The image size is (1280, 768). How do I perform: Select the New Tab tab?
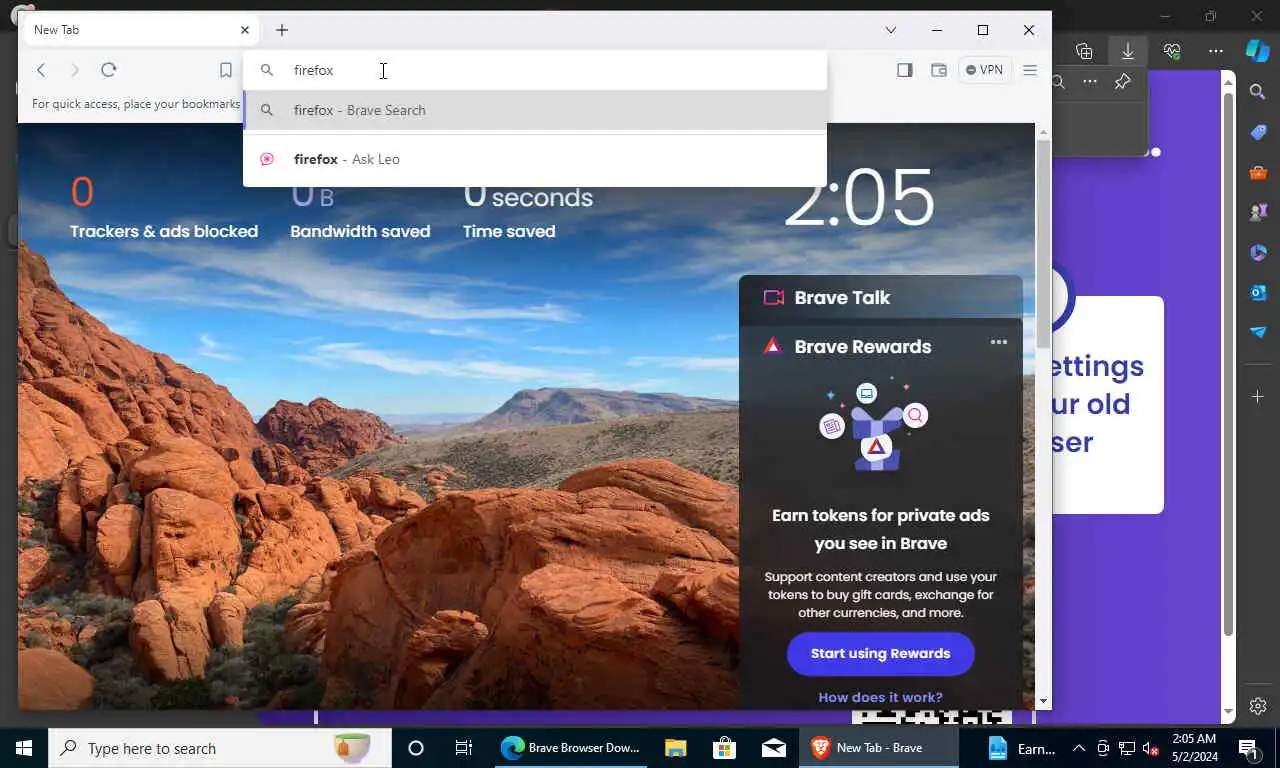tap(140, 30)
